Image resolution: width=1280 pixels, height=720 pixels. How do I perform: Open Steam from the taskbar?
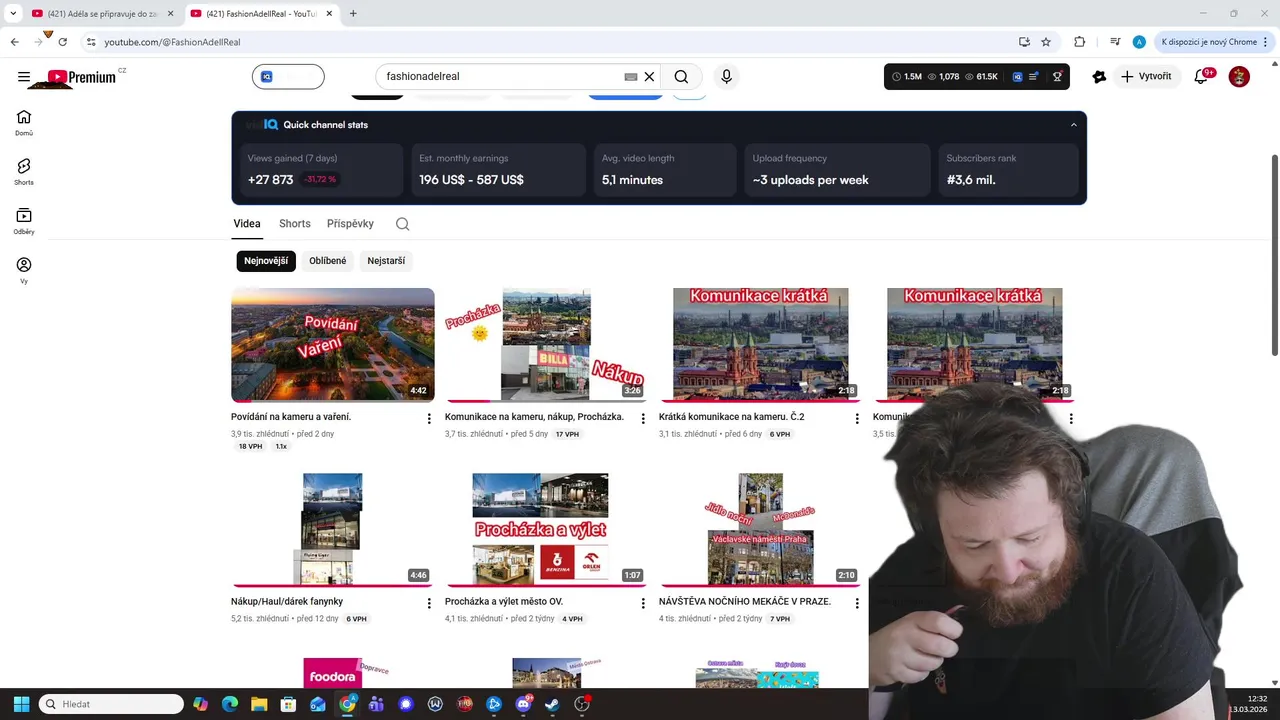[x=552, y=704]
